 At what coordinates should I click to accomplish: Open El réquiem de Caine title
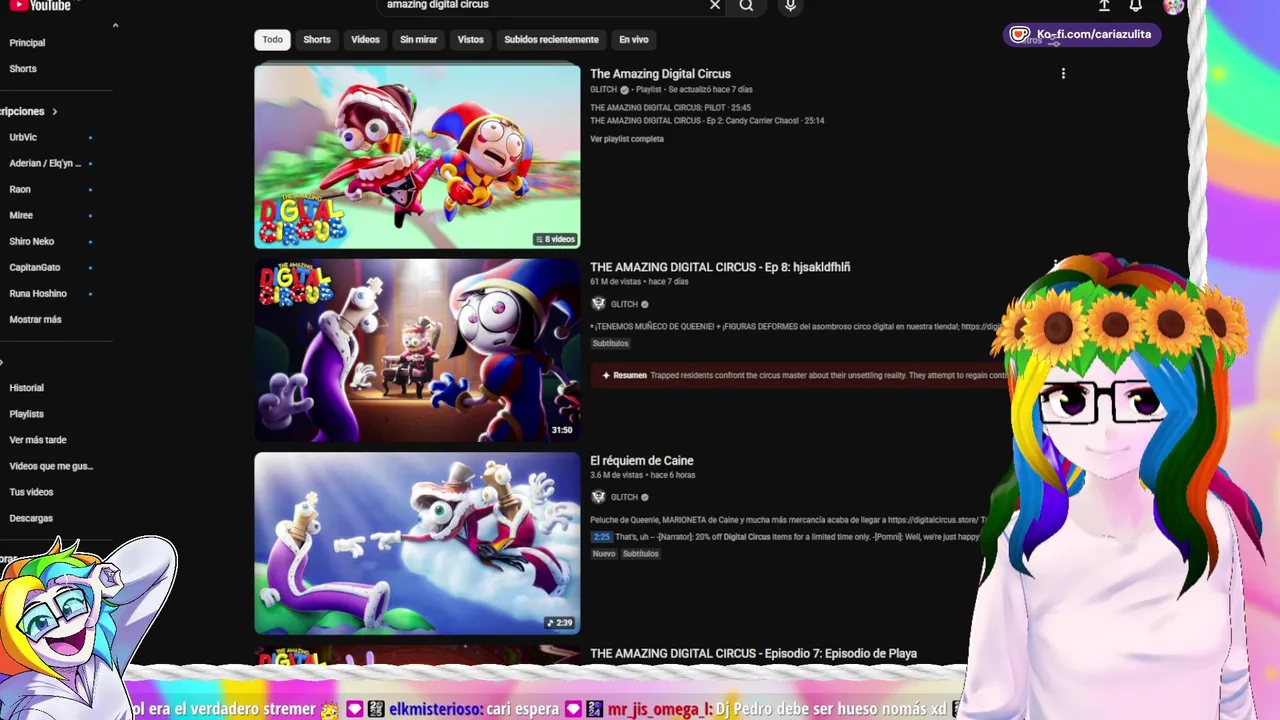(642, 461)
